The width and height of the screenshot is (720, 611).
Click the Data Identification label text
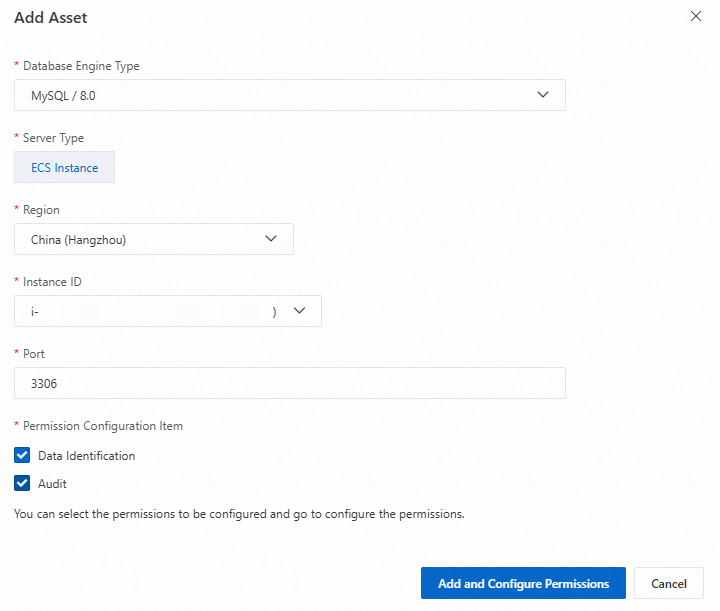pyautogui.click(x=86, y=456)
